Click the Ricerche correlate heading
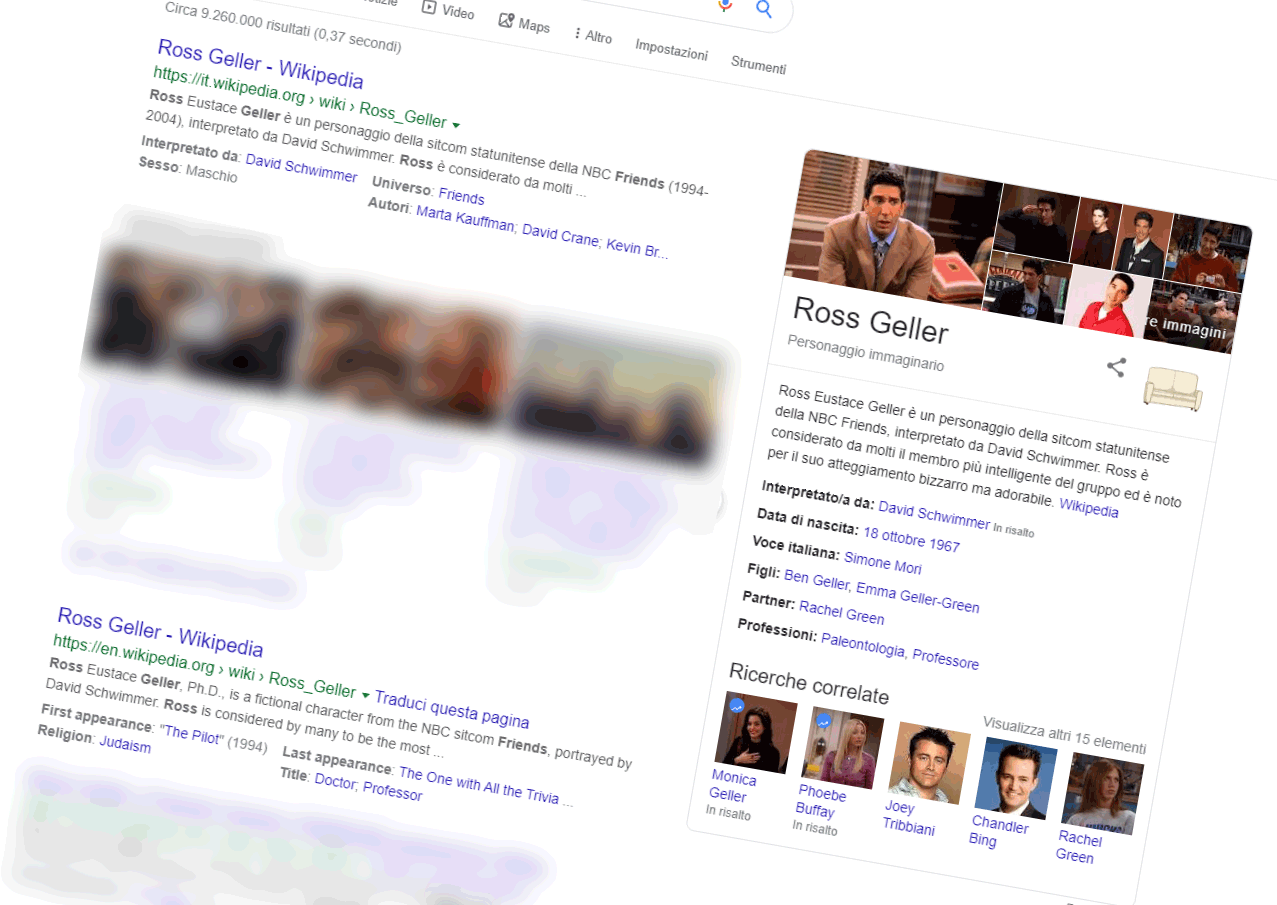The image size is (1277, 905). pos(808,682)
